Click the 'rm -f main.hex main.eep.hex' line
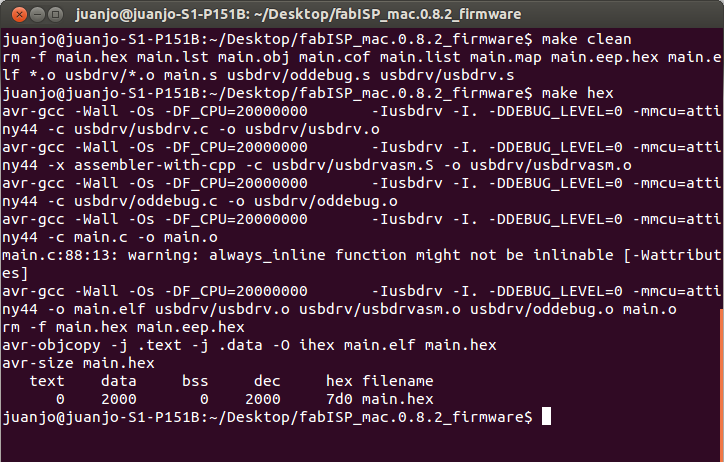This screenshot has height=462, width=724. 124,327
